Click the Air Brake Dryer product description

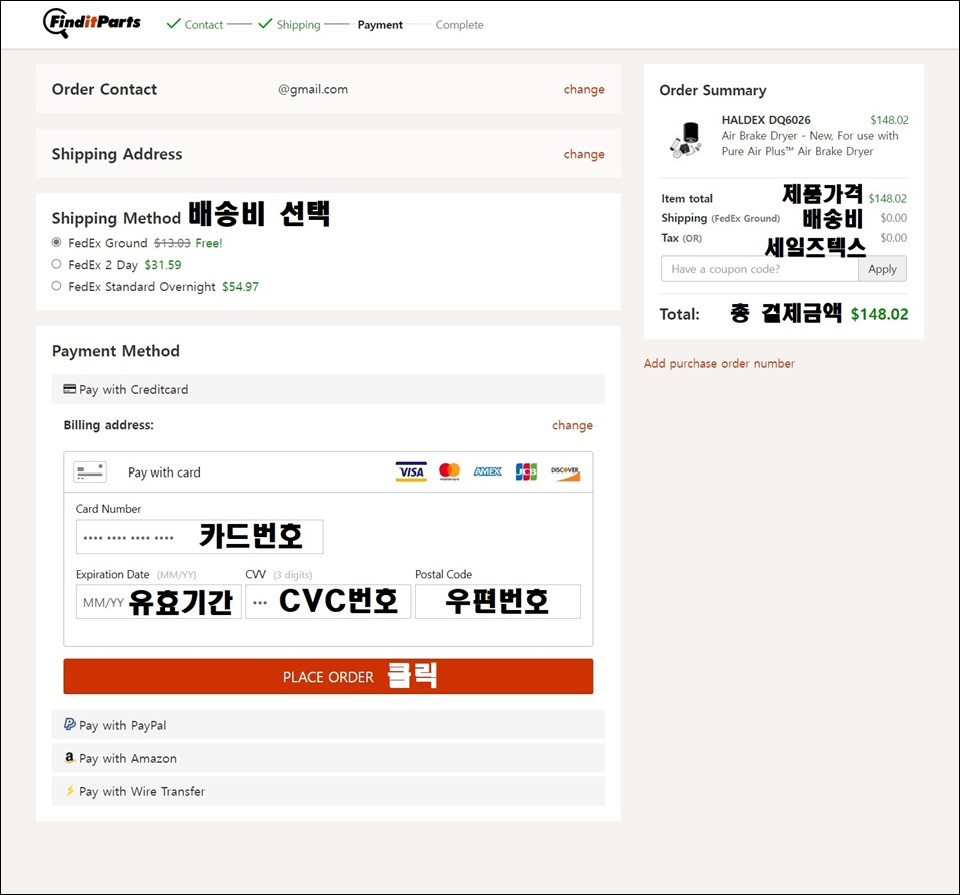tap(810, 143)
